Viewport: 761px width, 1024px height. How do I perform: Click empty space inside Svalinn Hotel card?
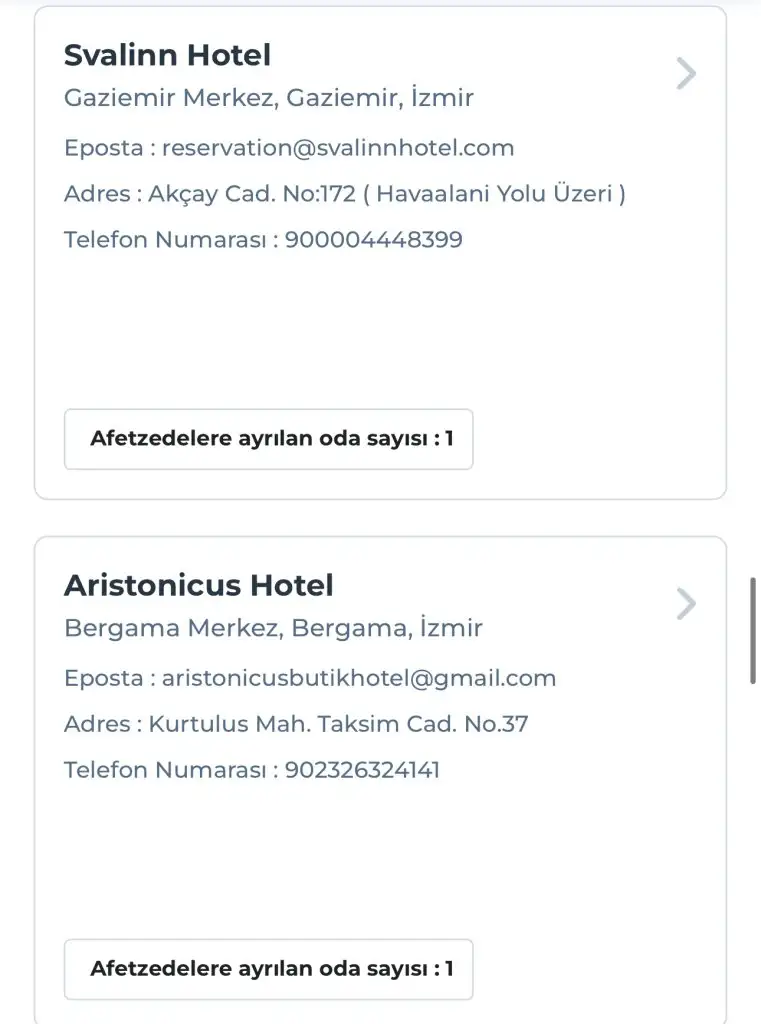[x=380, y=330]
